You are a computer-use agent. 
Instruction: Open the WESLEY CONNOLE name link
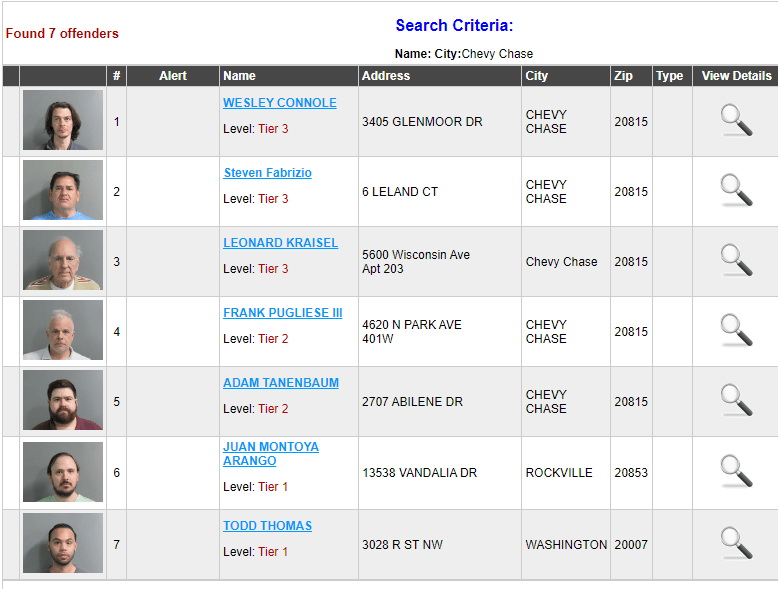coord(280,103)
